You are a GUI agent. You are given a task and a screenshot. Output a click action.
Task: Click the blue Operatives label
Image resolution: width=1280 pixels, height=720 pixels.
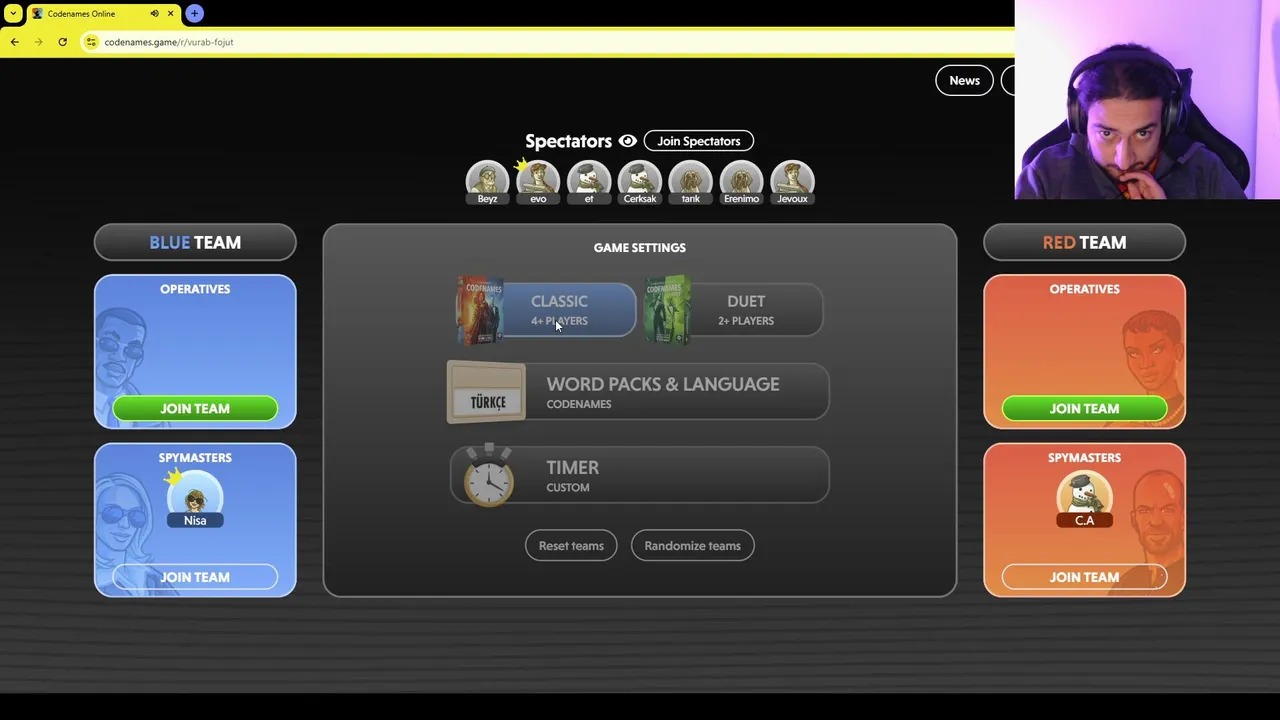[x=195, y=289]
